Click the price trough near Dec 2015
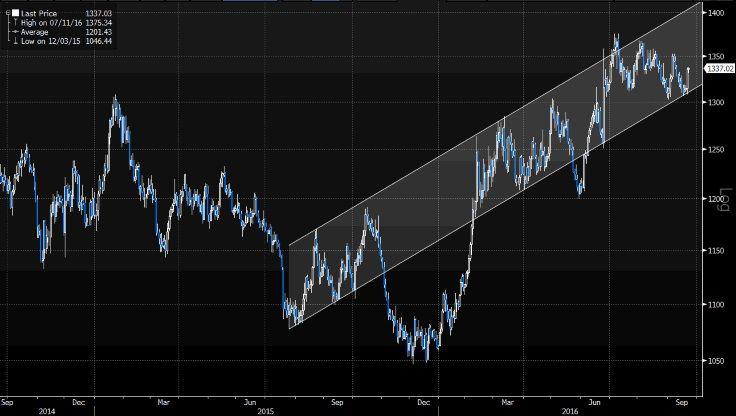Viewport: 736px width, 416px height. pos(427,359)
